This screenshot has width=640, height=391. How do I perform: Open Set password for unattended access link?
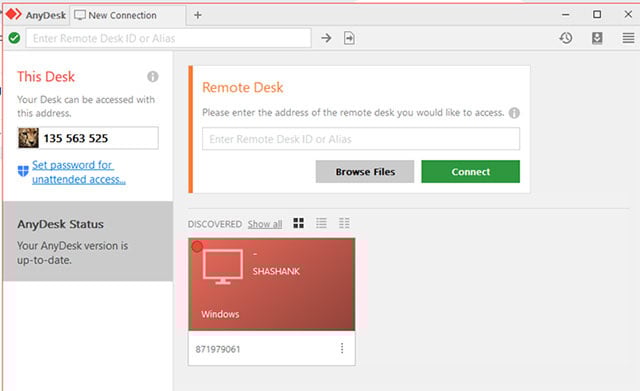pos(79,172)
